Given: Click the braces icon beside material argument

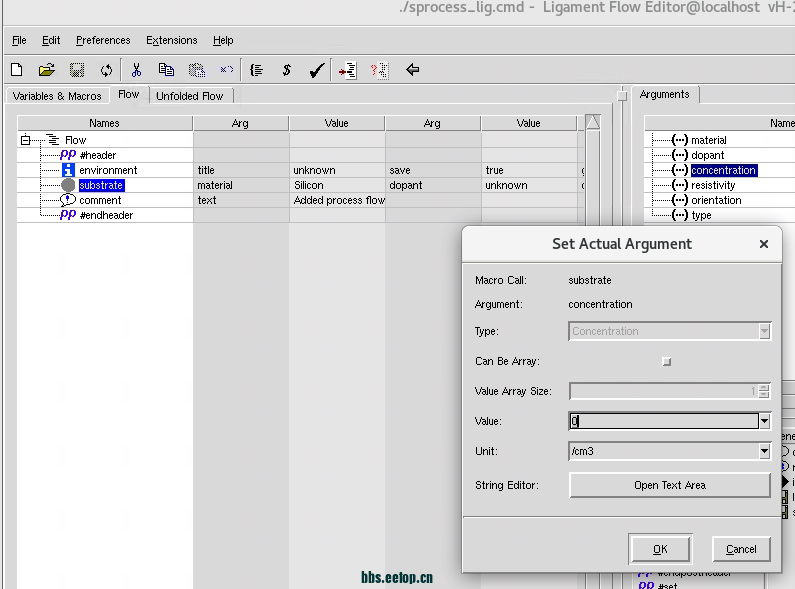Looking at the screenshot, I should [679, 140].
